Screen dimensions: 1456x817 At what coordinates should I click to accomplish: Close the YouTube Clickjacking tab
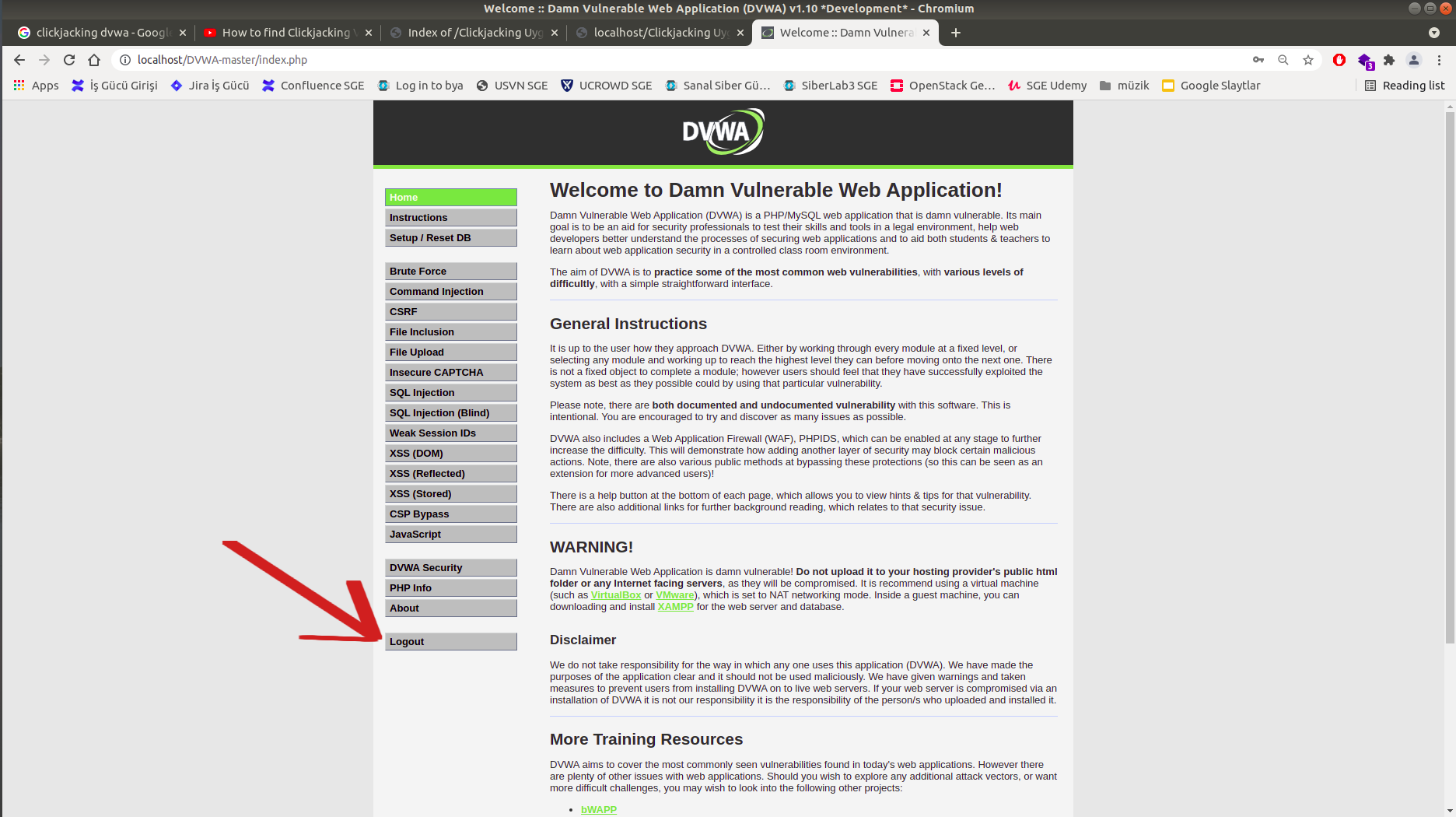click(369, 33)
